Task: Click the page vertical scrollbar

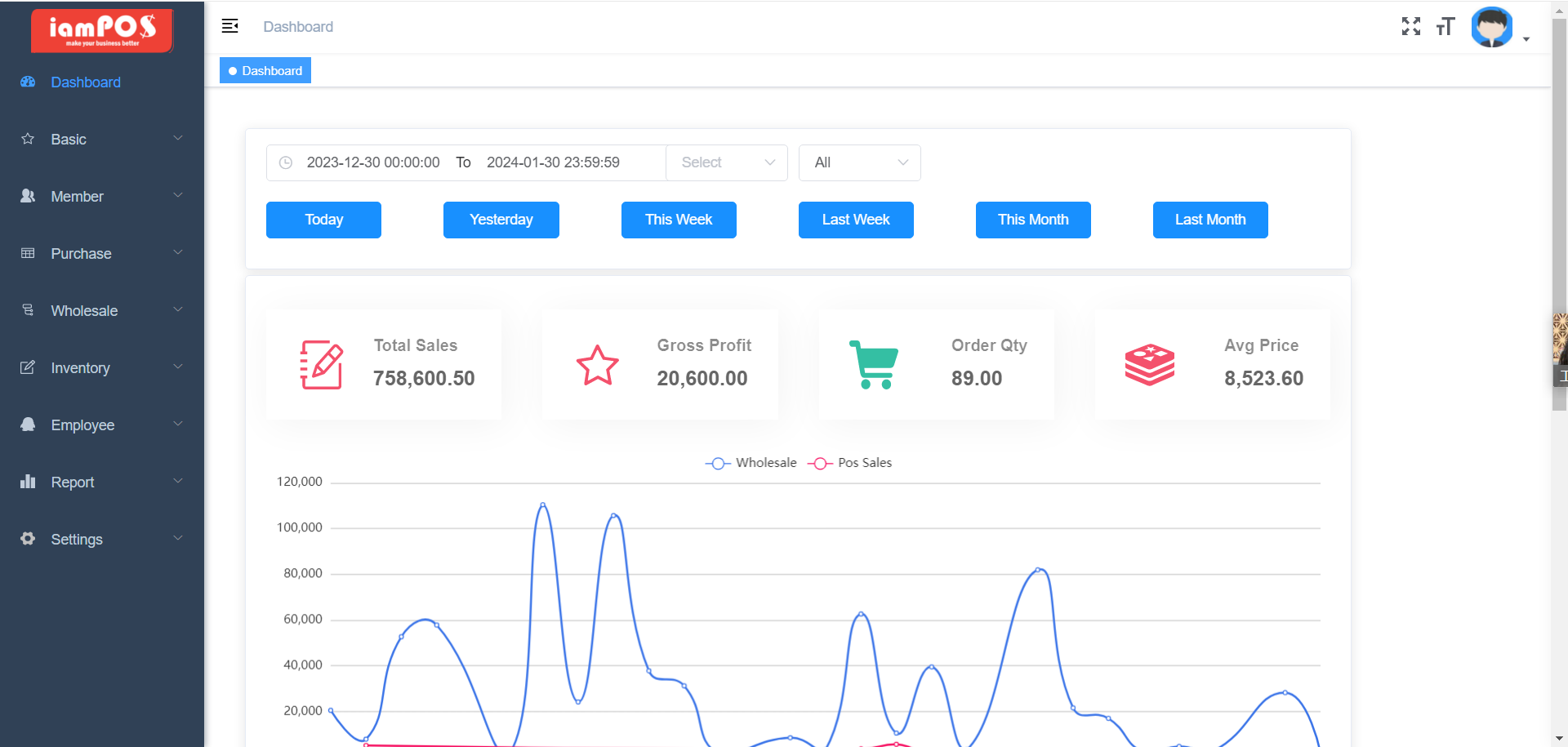Action: [x=1559, y=245]
